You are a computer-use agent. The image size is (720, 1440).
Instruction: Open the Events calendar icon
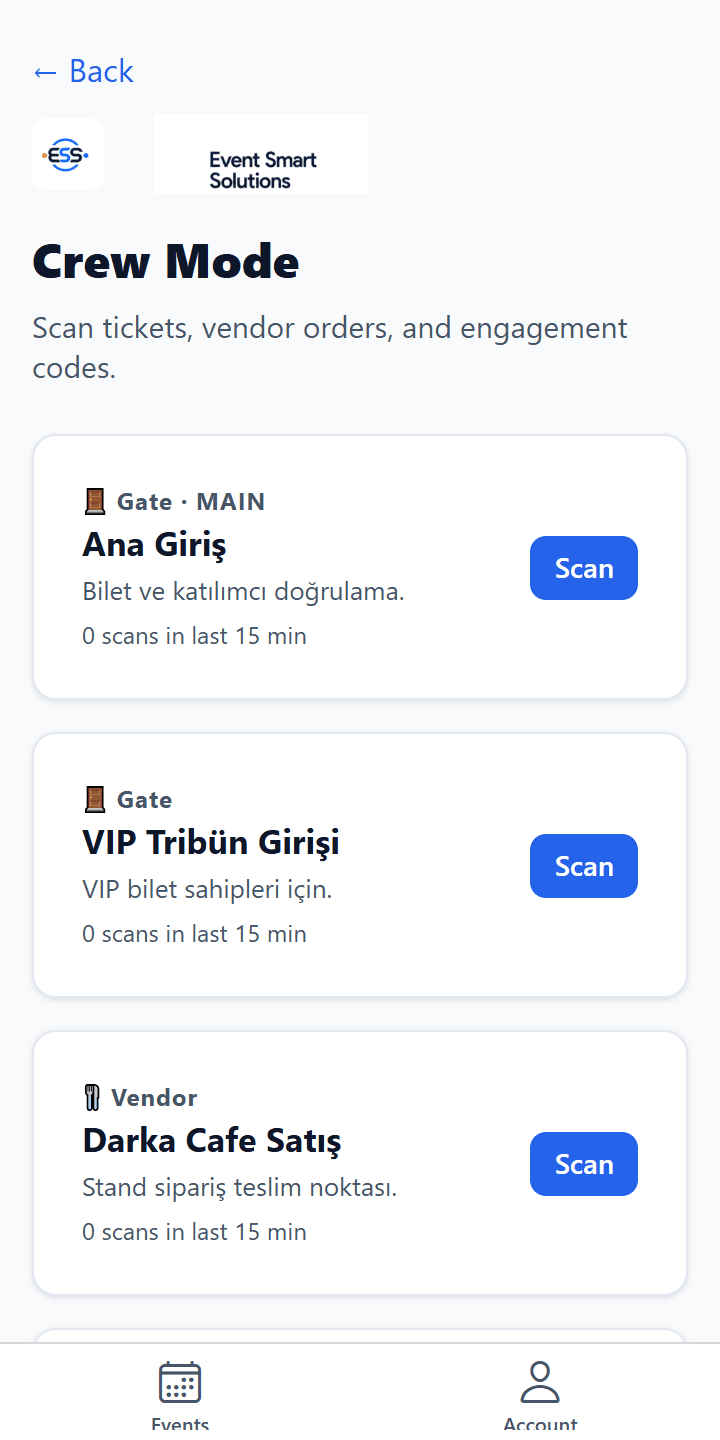180,1382
